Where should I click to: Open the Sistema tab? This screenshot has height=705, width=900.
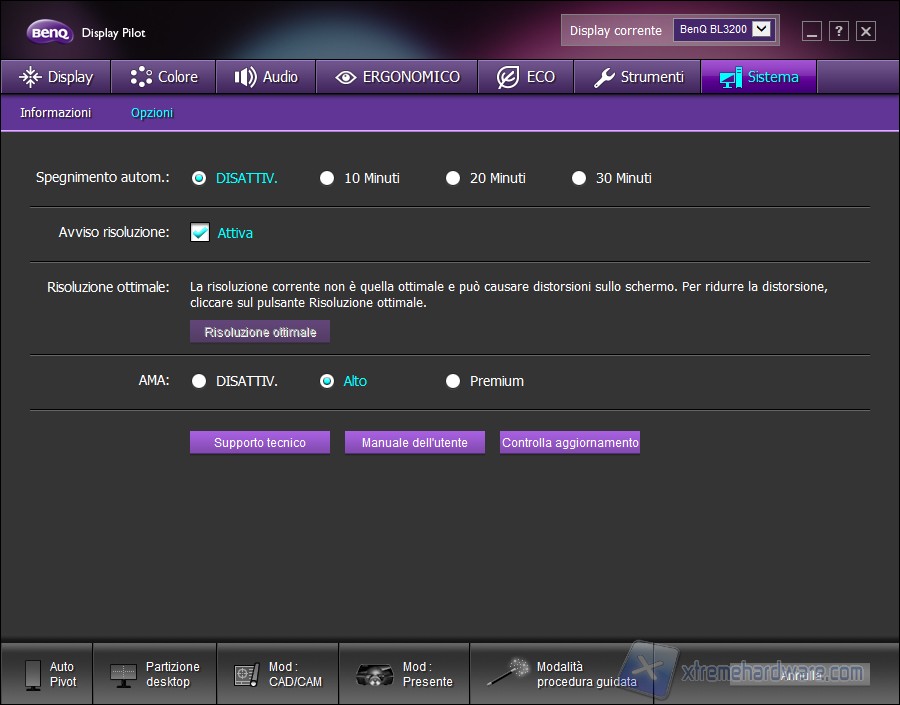click(758, 76)
